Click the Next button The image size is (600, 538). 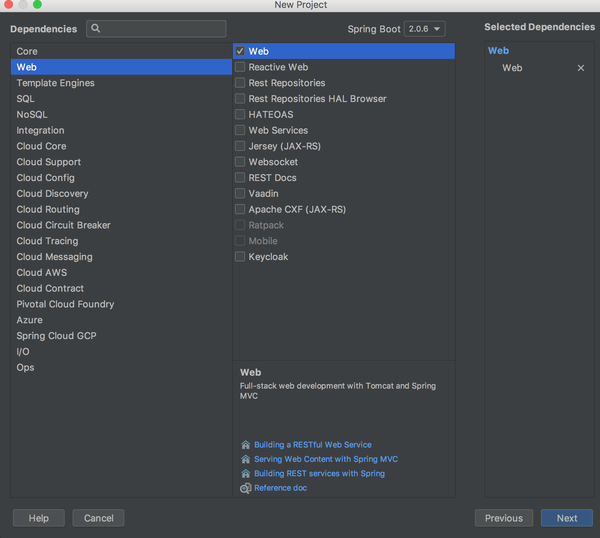click(567, 518)
